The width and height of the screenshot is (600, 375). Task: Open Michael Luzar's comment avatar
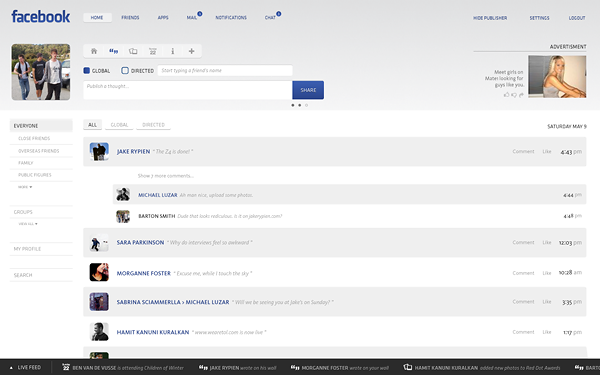[123, 194]
